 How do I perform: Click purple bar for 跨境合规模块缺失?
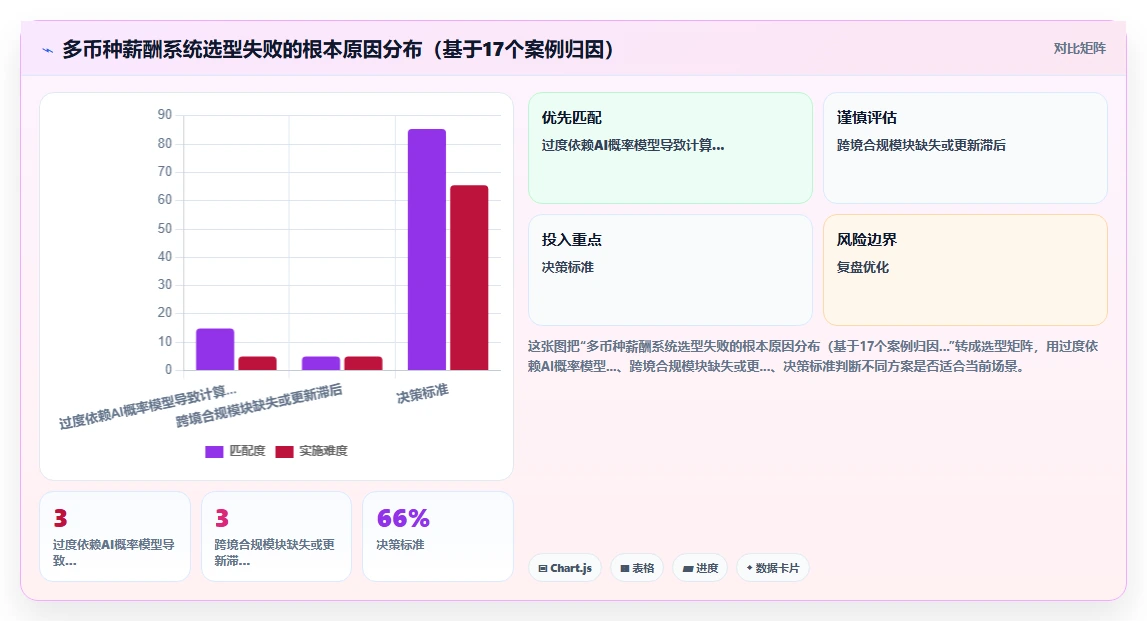point(321,364)
